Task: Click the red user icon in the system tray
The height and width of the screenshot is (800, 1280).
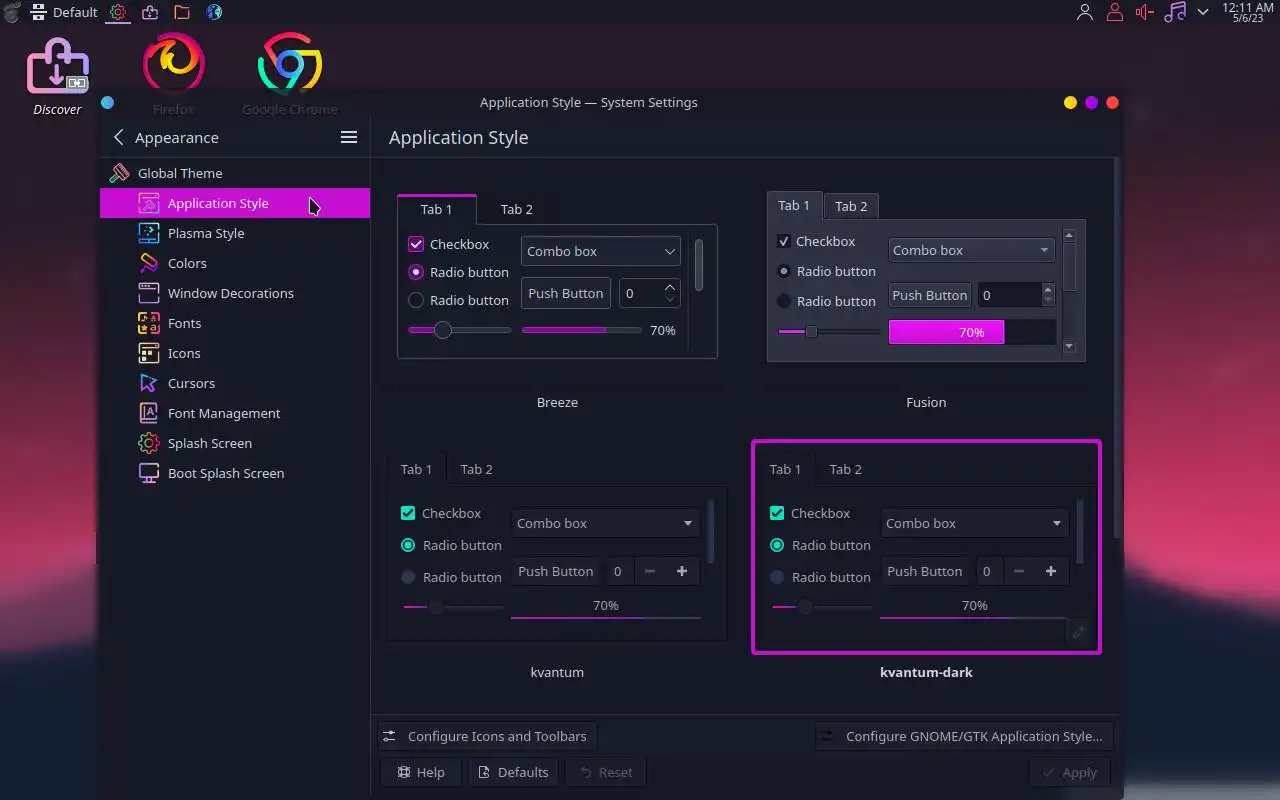Action: click(1114, 12)
